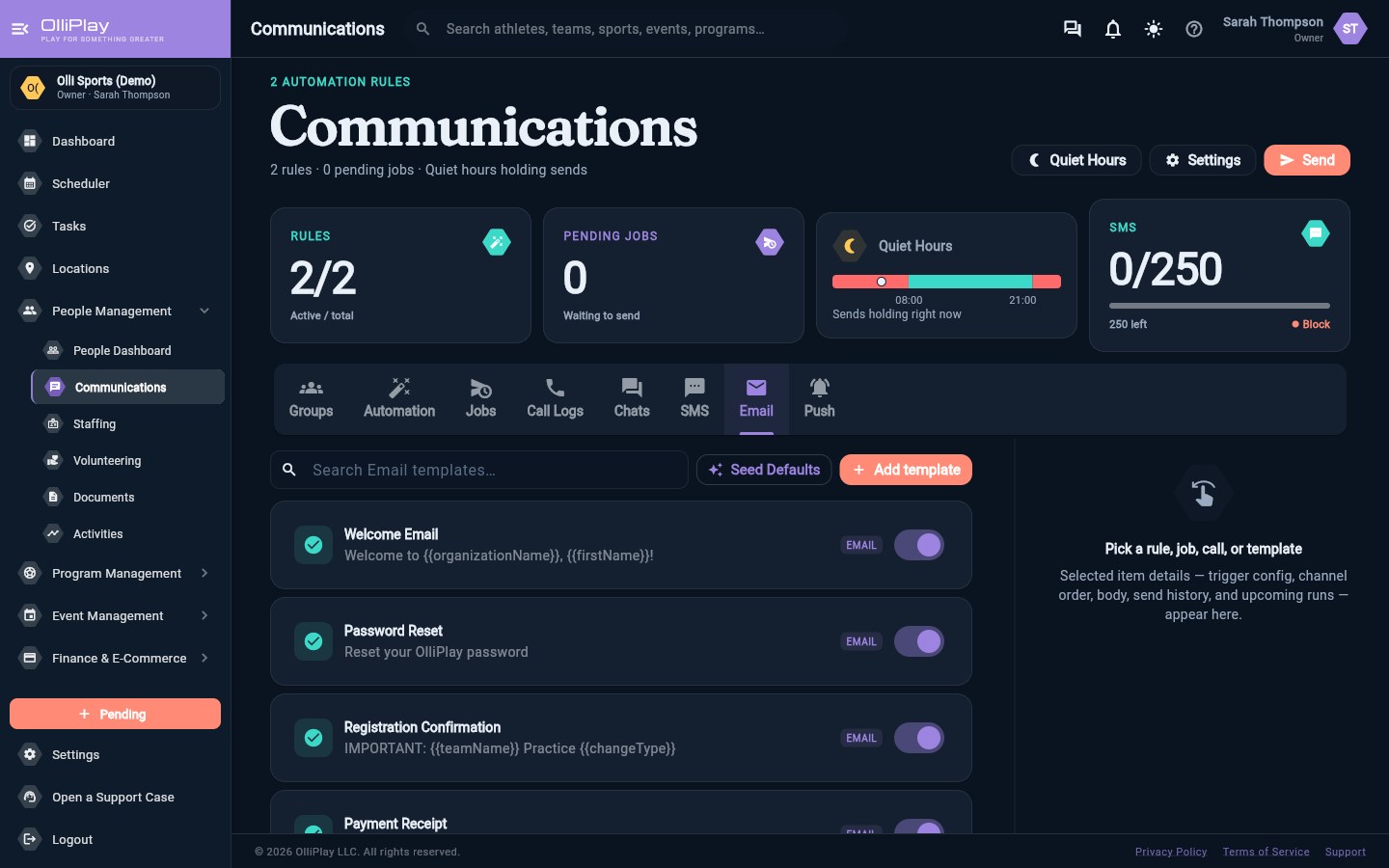Image resolution: width=1389 pixels, height=868 pixels.
Task: Open the ST user avatar
Action: click(1349, 29)
